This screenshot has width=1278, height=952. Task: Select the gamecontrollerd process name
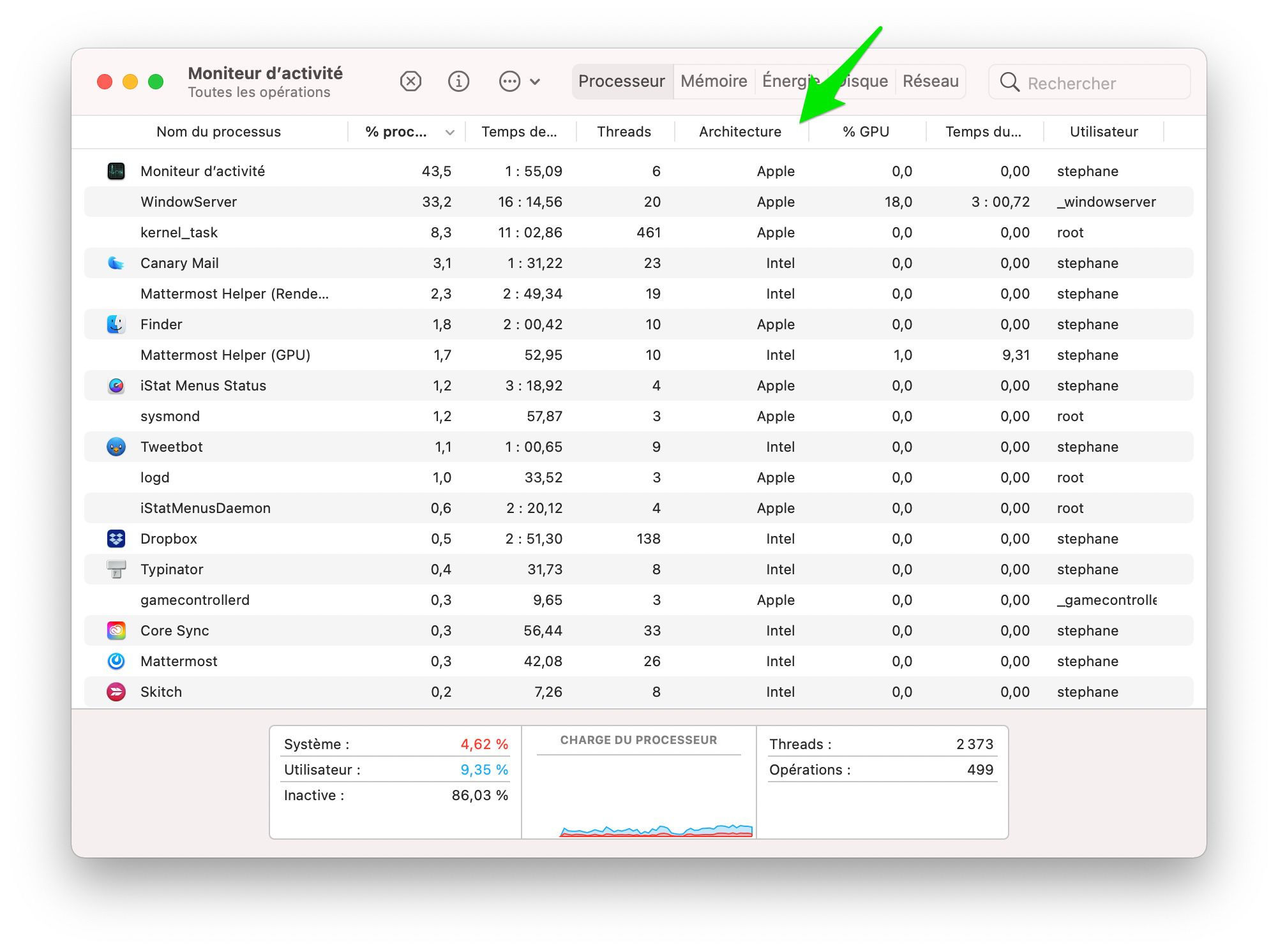click(x=195, y=600)
